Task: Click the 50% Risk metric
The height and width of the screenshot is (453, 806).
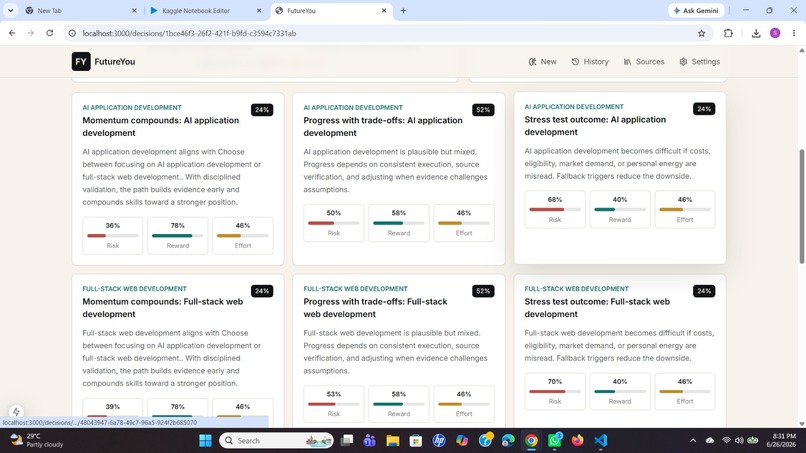Action: (334, 223)
